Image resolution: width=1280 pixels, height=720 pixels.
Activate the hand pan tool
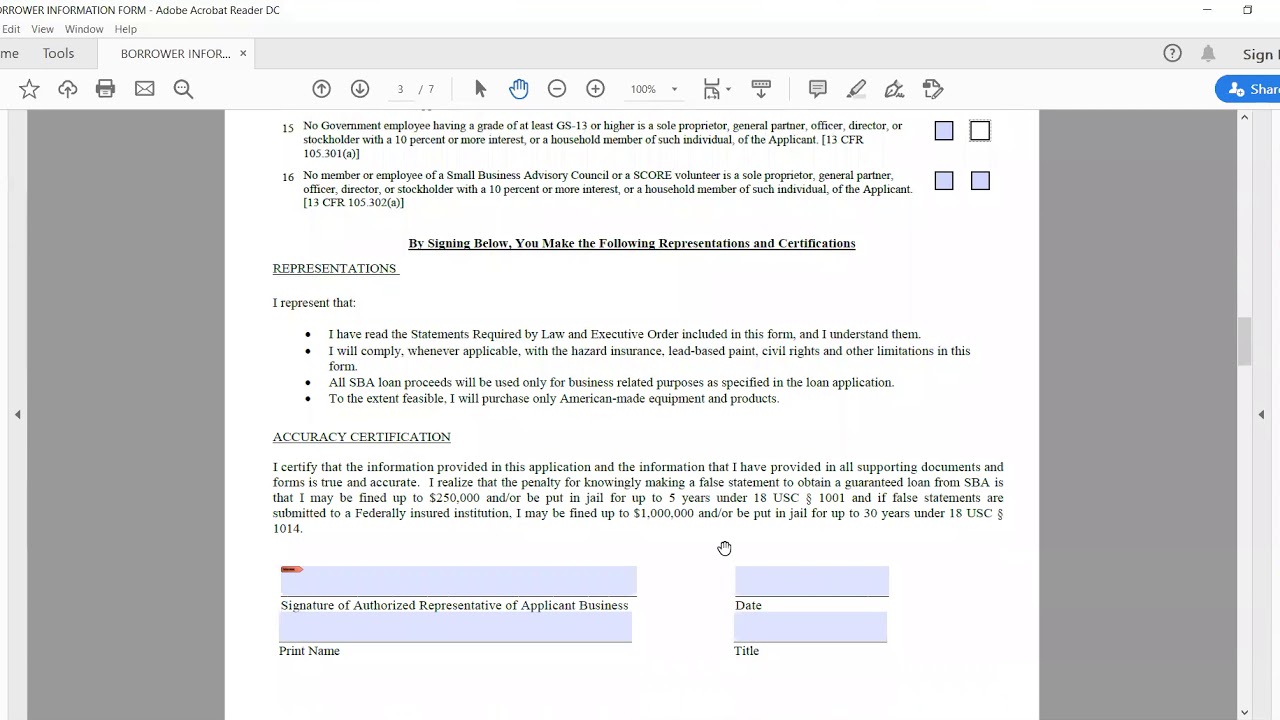(518, 89)
